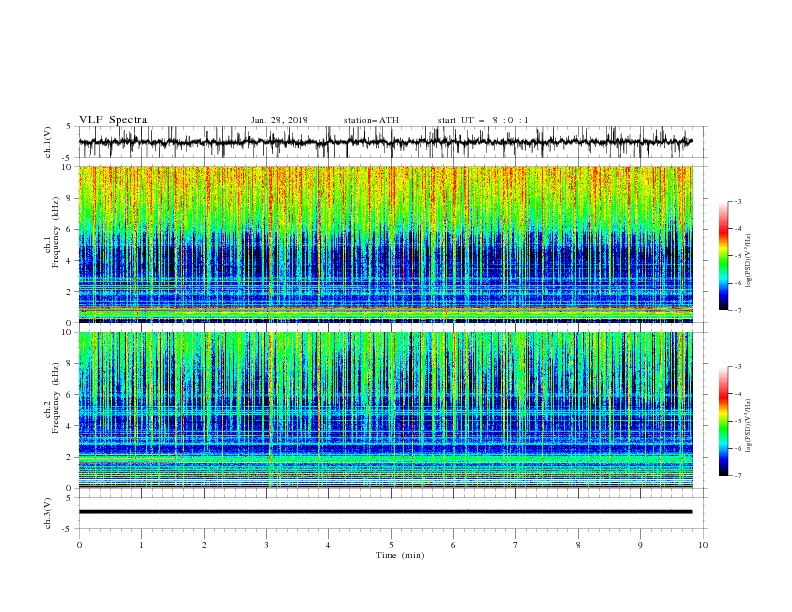Click the "2" kHz tick on ch.2 axis

(x=70, y=457)
